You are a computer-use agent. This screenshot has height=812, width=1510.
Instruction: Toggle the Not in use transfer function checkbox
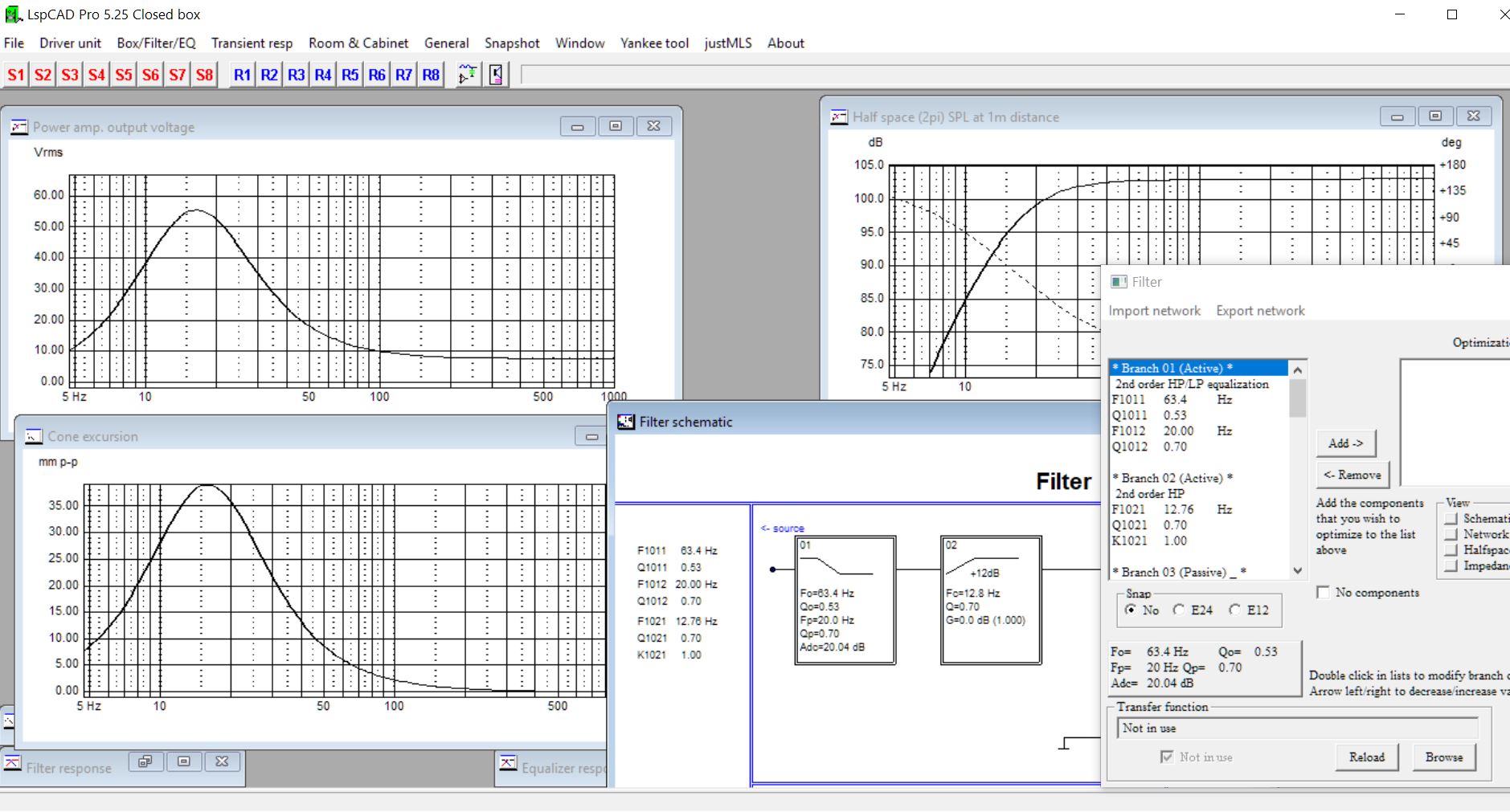pyautogui.click(x=1167, y=757)
